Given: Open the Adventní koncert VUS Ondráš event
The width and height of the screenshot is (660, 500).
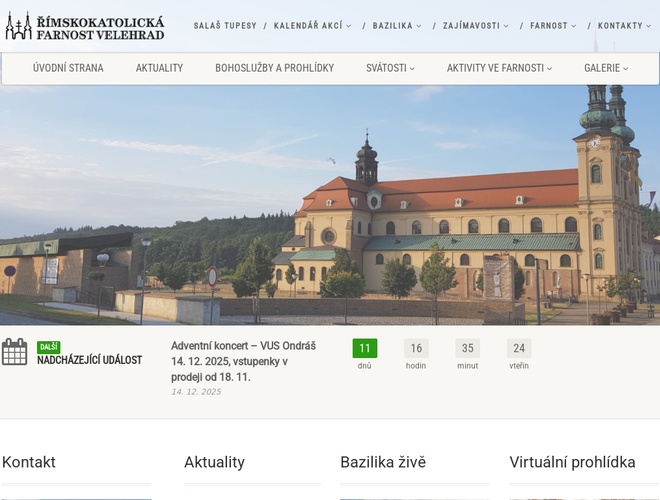Looking at the screenshot, I should pyautogui.click(x=243, y=362).
